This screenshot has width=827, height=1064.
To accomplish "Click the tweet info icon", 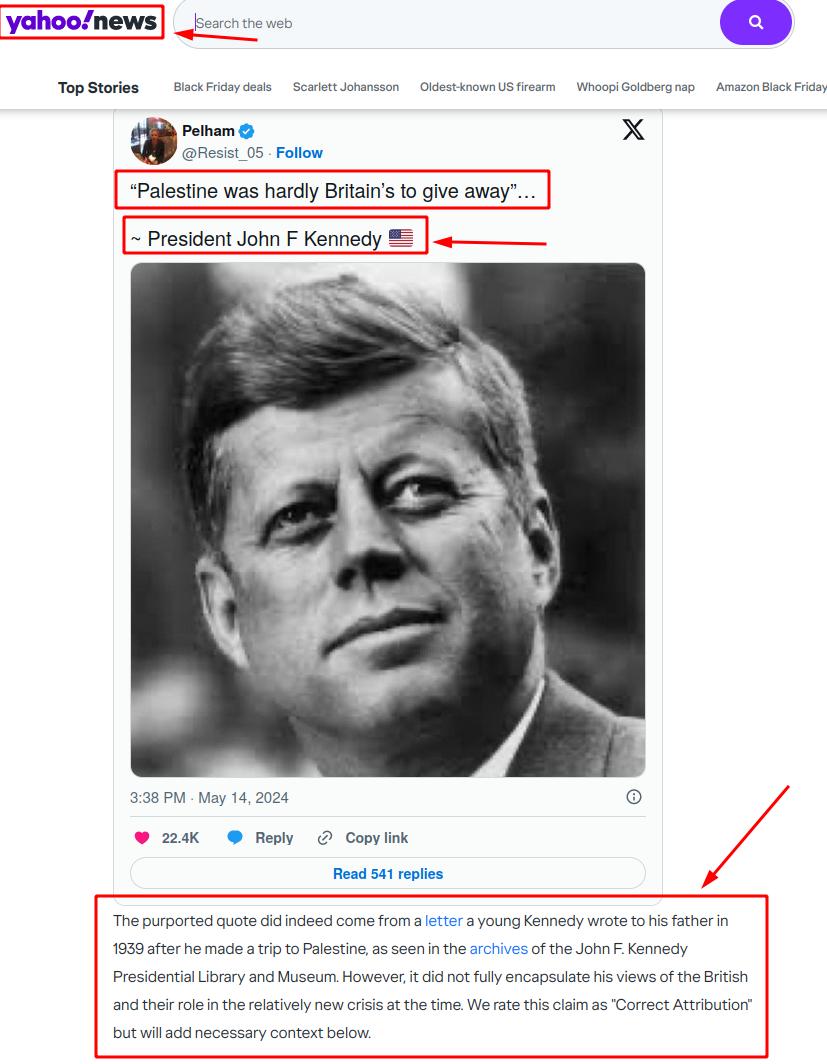I will pos(633,797).
